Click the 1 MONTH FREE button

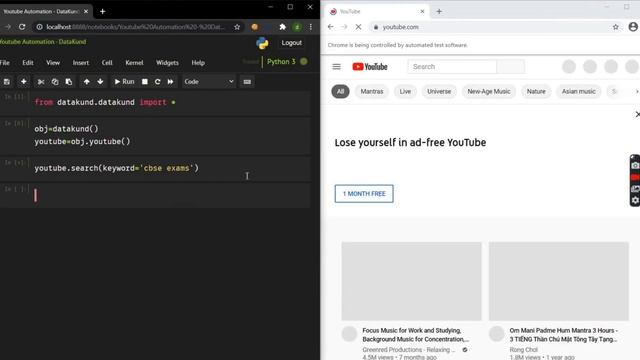[364, 193]
